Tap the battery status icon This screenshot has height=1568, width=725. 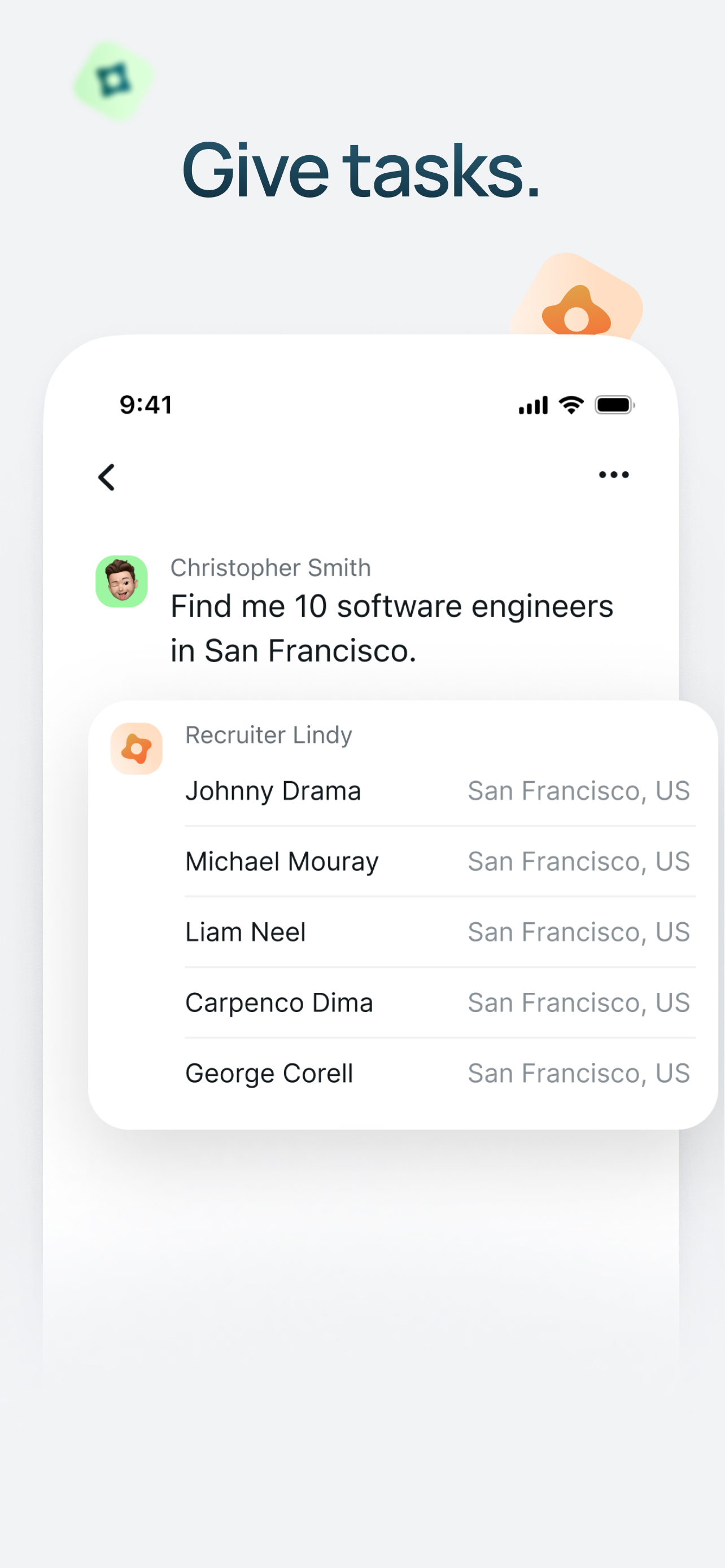(615, 405)
